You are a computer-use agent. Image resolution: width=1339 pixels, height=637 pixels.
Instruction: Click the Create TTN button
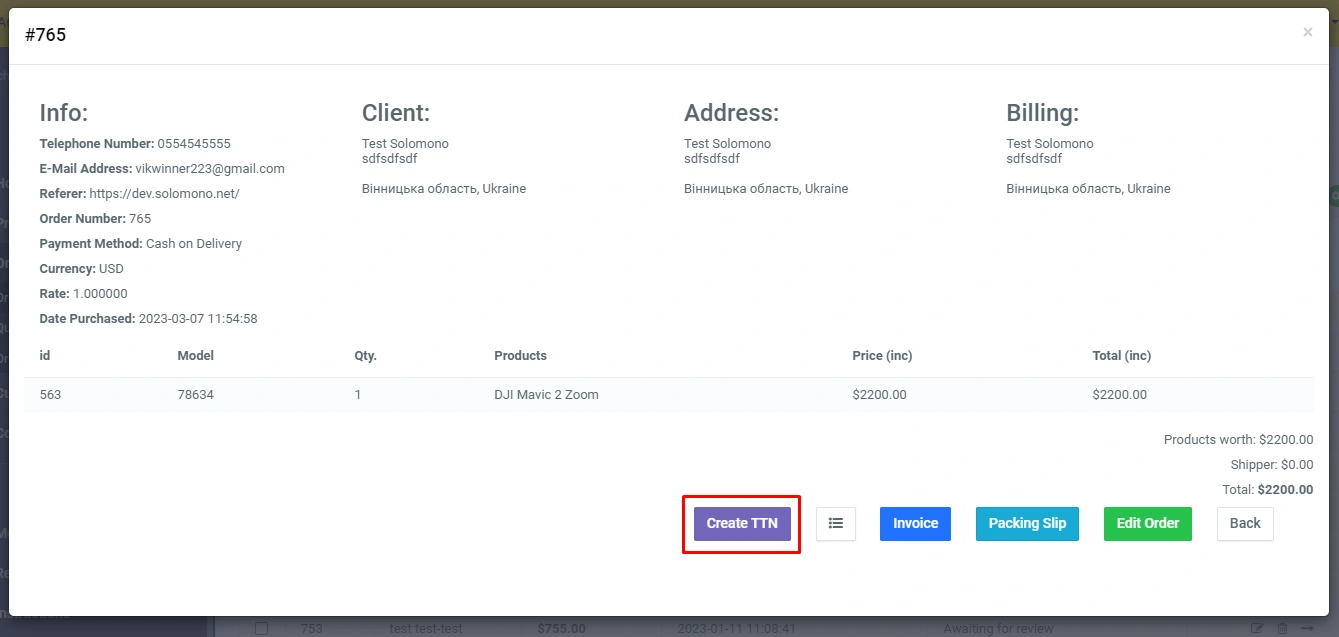tap(741, 523)
